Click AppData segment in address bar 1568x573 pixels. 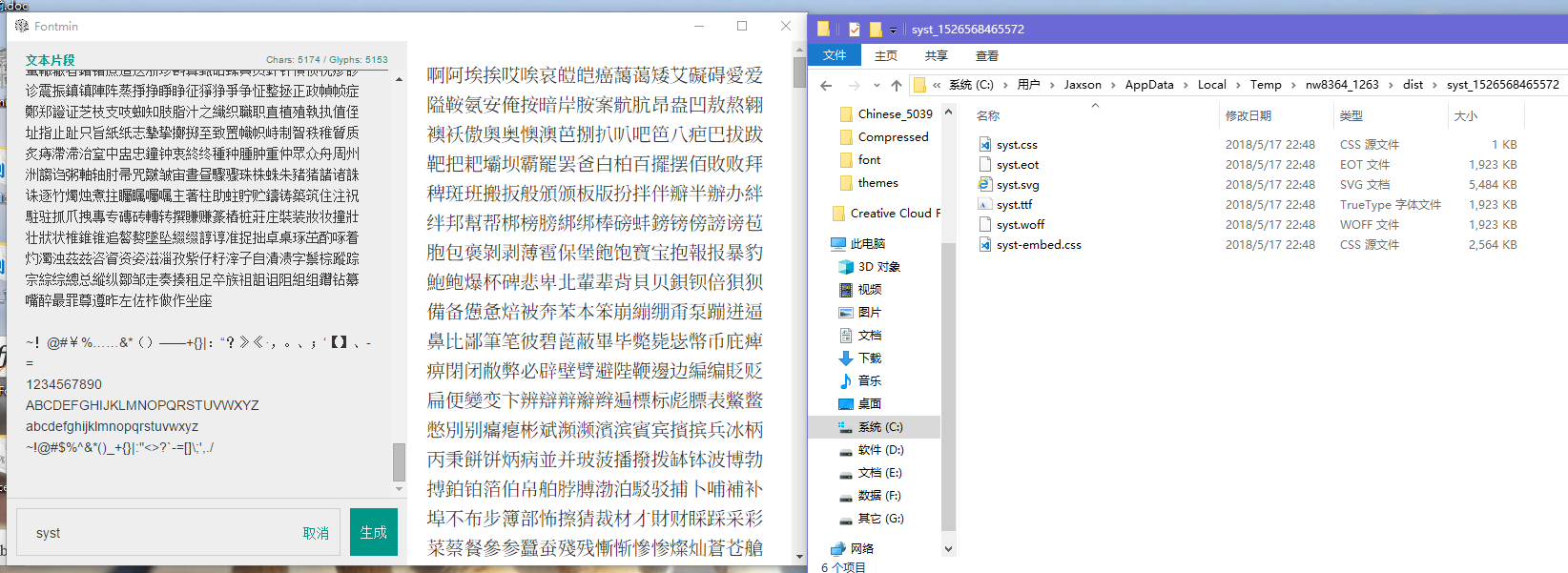pos(1149,85)
